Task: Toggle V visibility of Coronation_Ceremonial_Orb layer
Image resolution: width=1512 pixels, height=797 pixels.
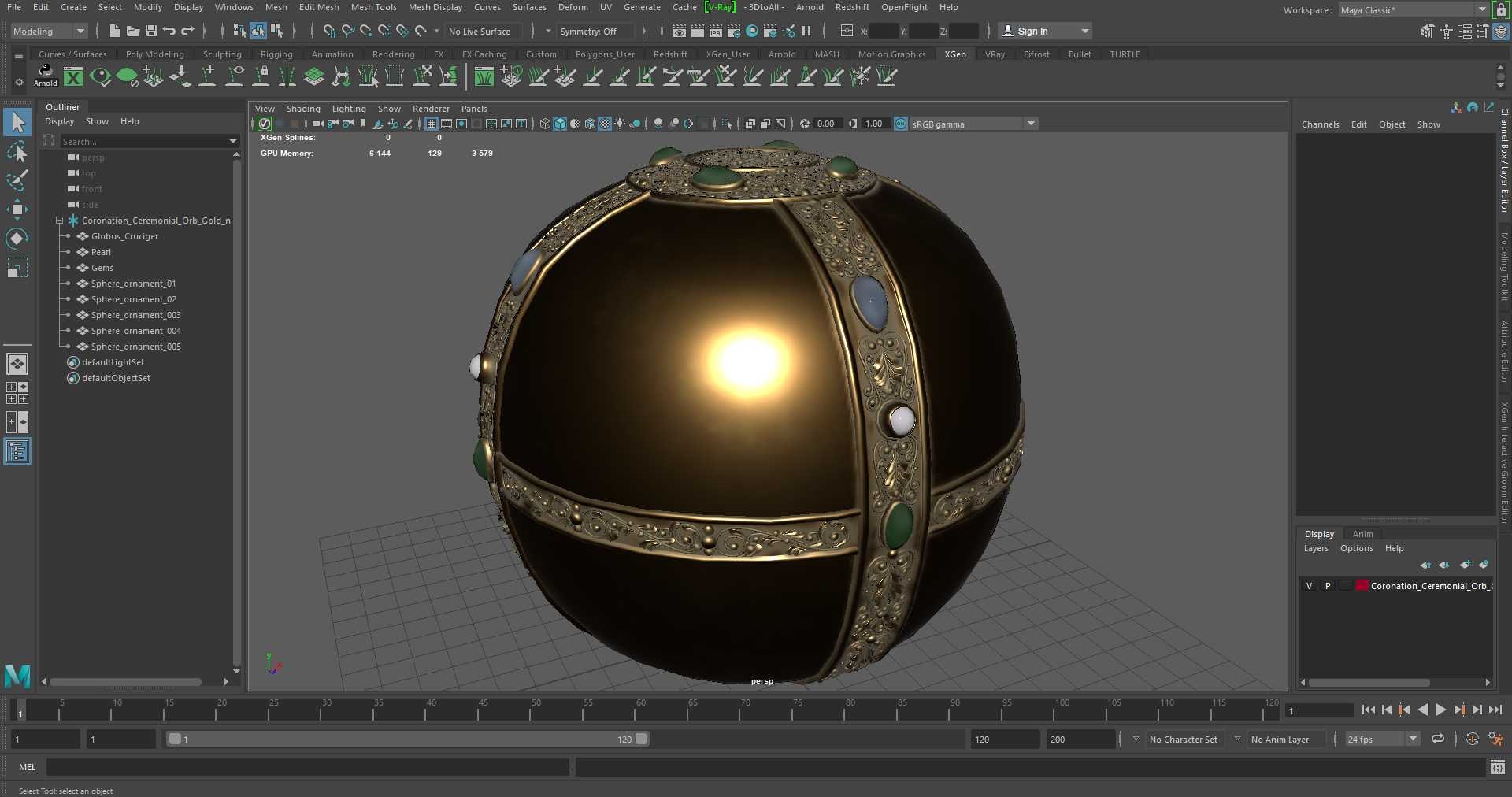Action: (1309, 586)
